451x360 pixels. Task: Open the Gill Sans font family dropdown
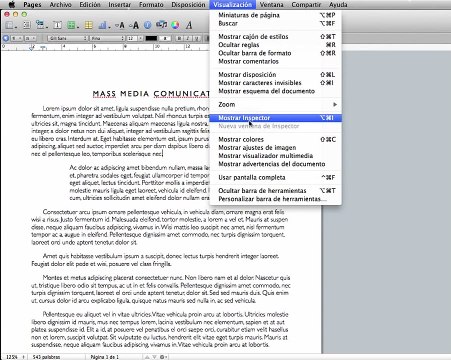pyautogui.click(x=67, y=38)
